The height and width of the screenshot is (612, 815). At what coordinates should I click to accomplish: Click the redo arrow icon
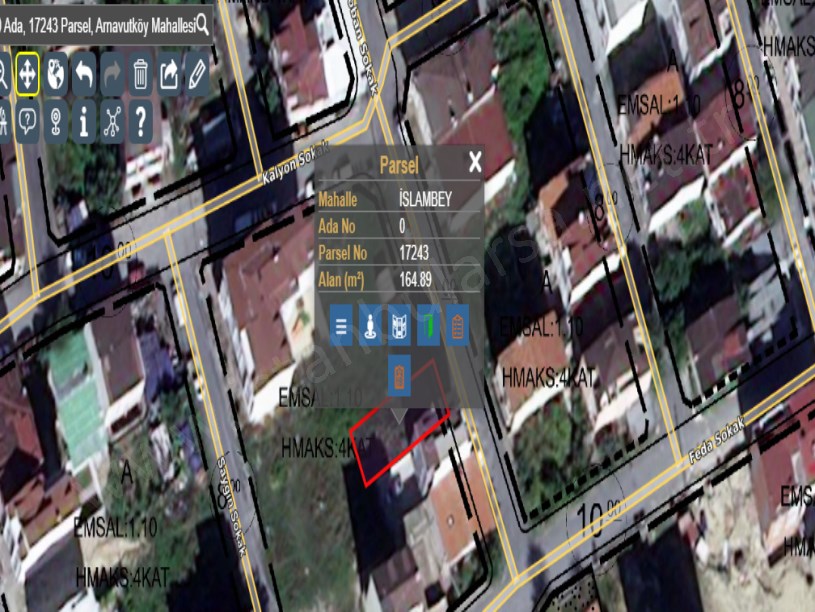tap(112, 75)
